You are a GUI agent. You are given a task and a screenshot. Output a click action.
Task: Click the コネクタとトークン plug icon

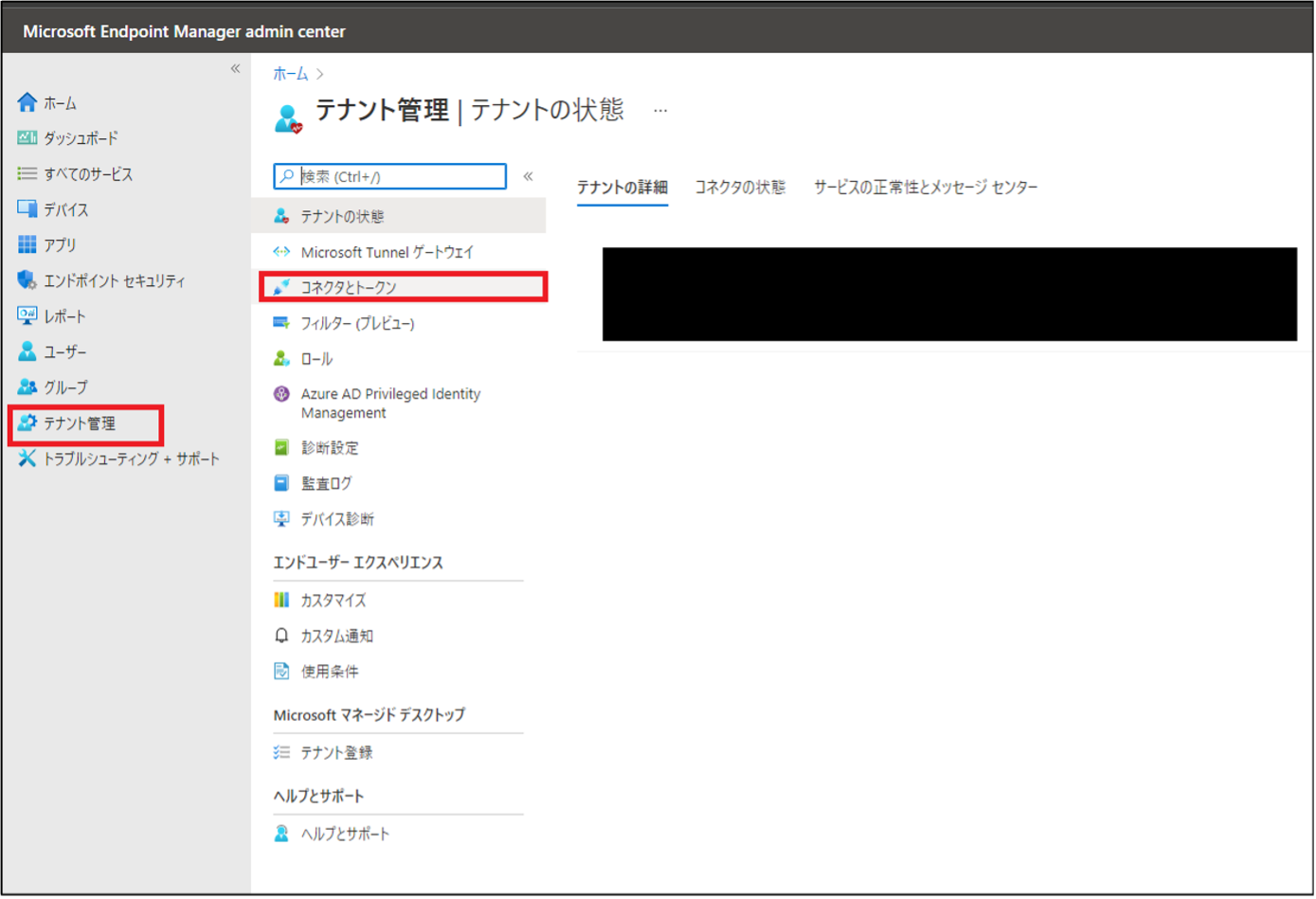[x=281, y=287]
